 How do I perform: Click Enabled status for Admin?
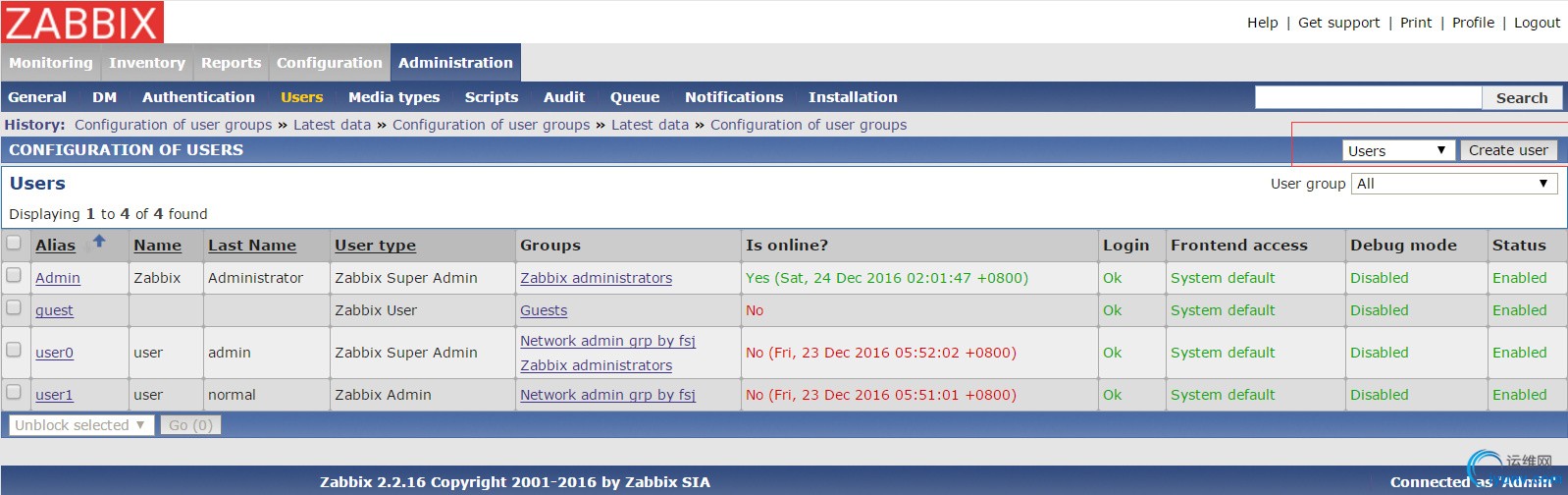[1519, 278]
